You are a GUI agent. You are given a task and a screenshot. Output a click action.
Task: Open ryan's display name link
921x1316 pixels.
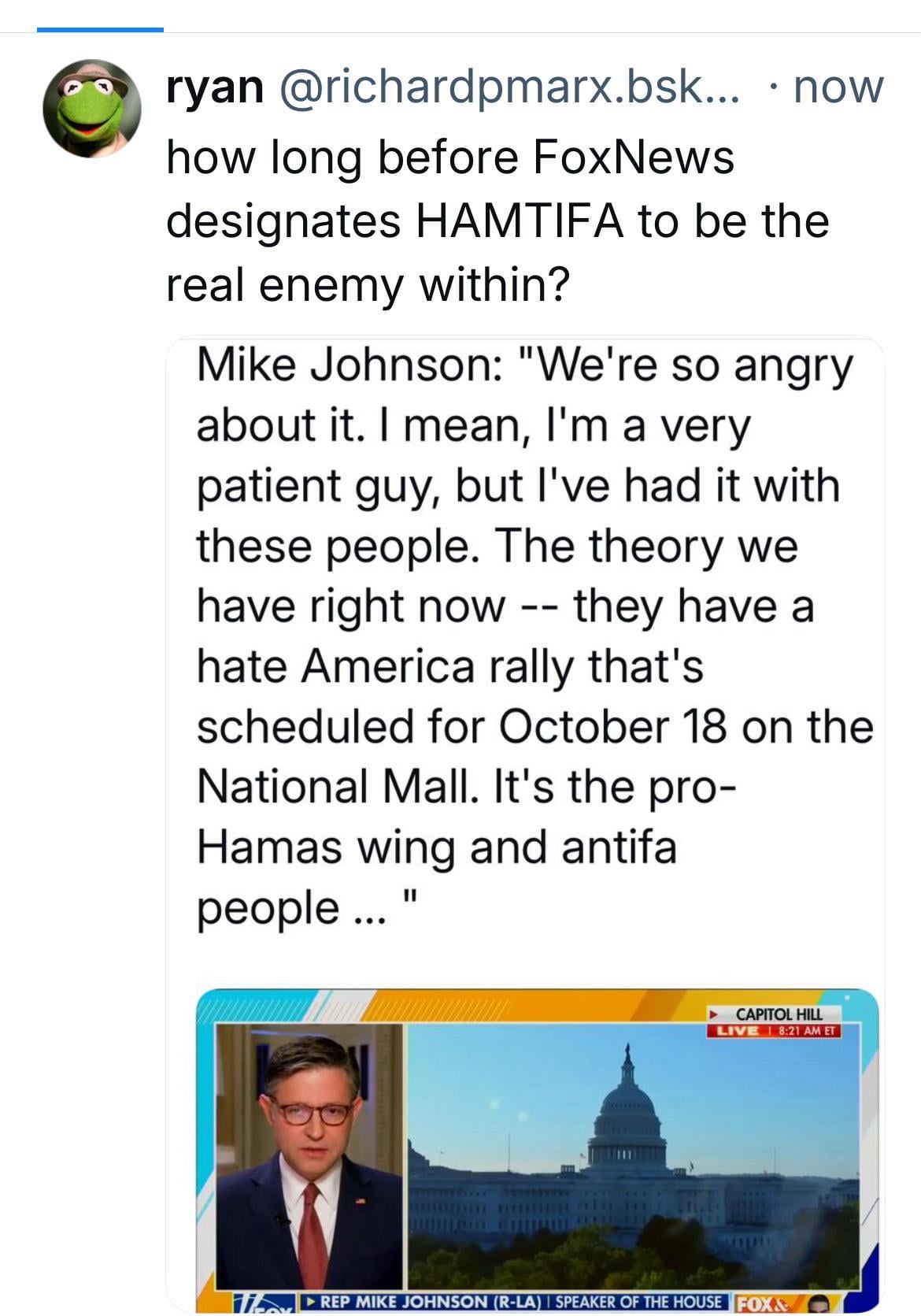[215, 87]
